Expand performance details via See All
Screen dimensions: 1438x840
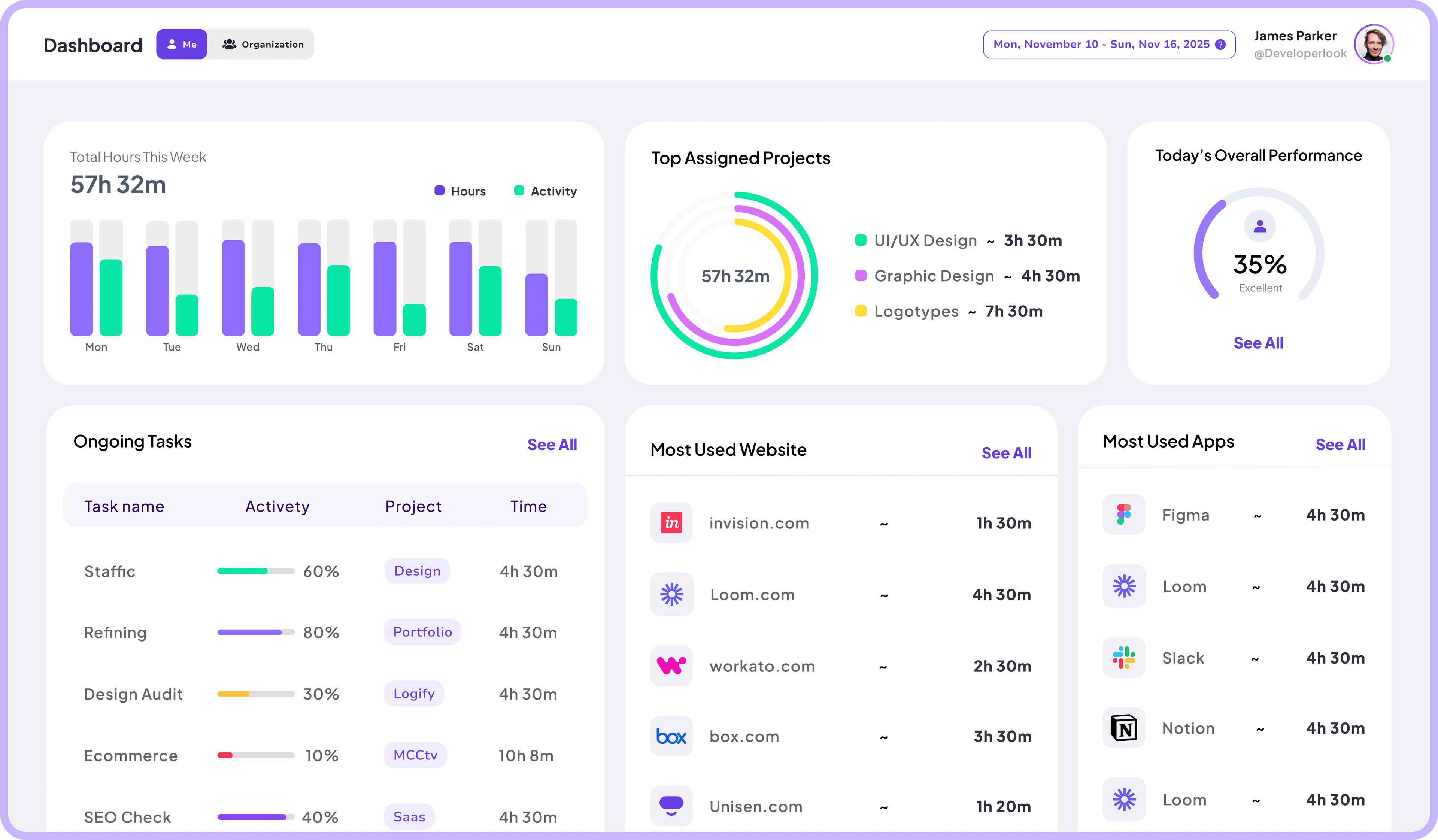coord(1258,343)
